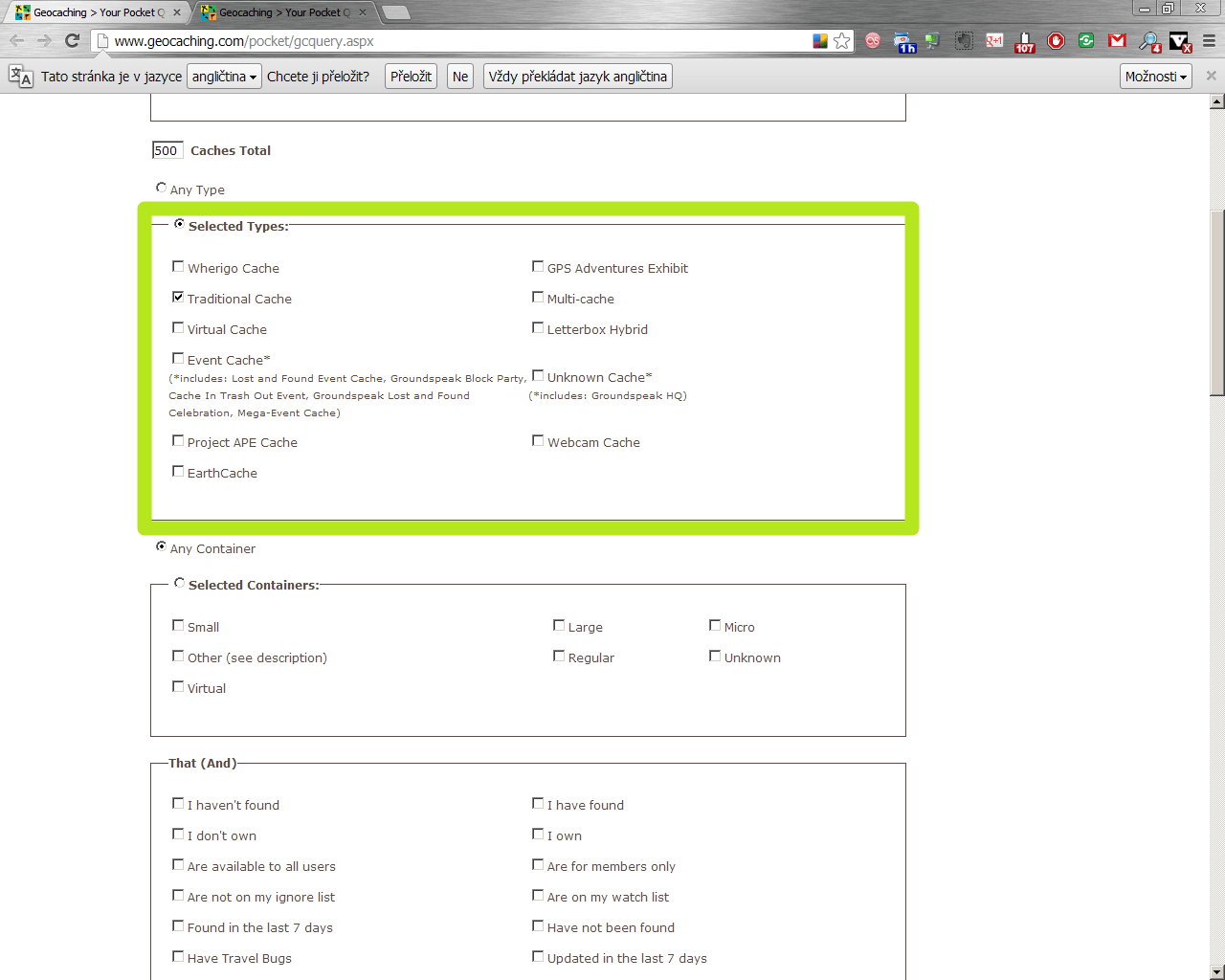Click the green monitor extension icon
The image size is (1225, 980).
(x=932, y=40)
